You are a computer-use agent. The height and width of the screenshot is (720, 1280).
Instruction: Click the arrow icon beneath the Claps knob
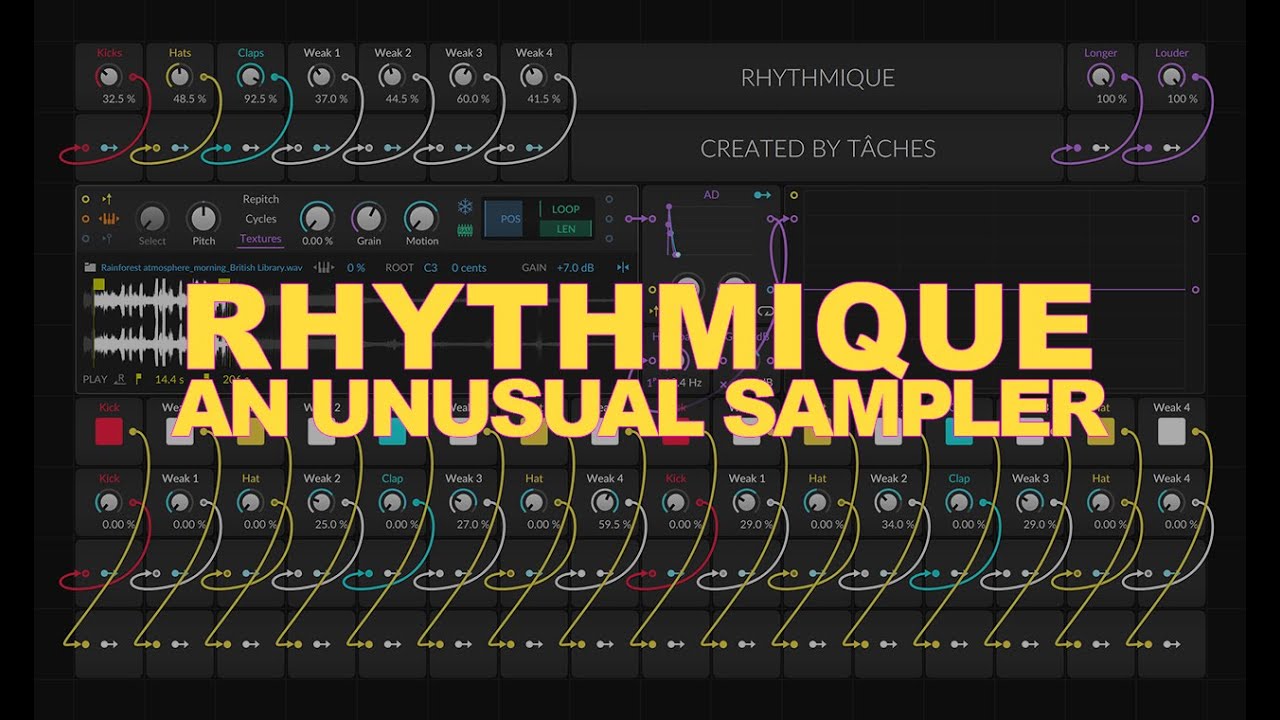click(x=250, y=148)
